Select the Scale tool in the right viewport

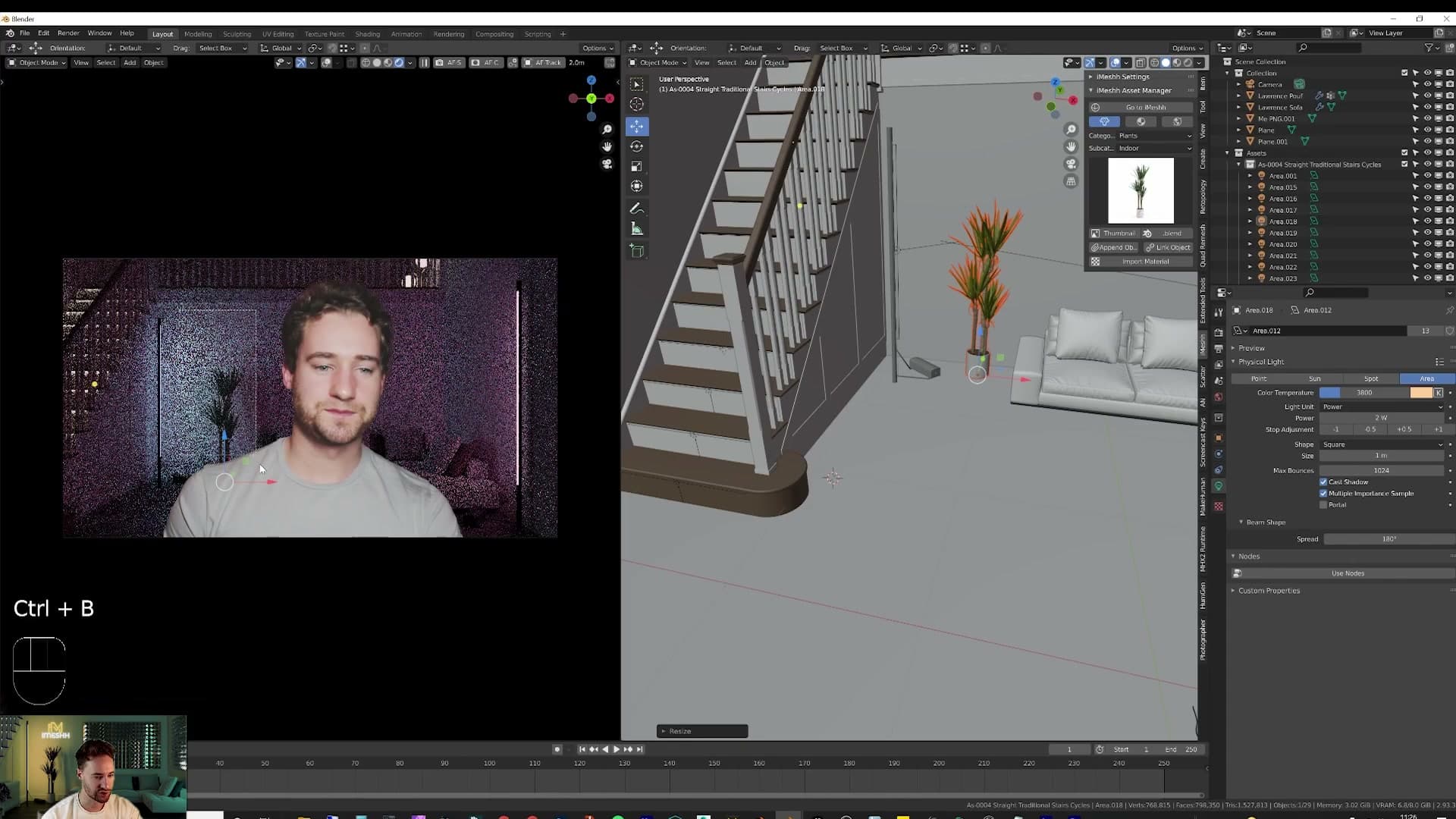point(637,166)
